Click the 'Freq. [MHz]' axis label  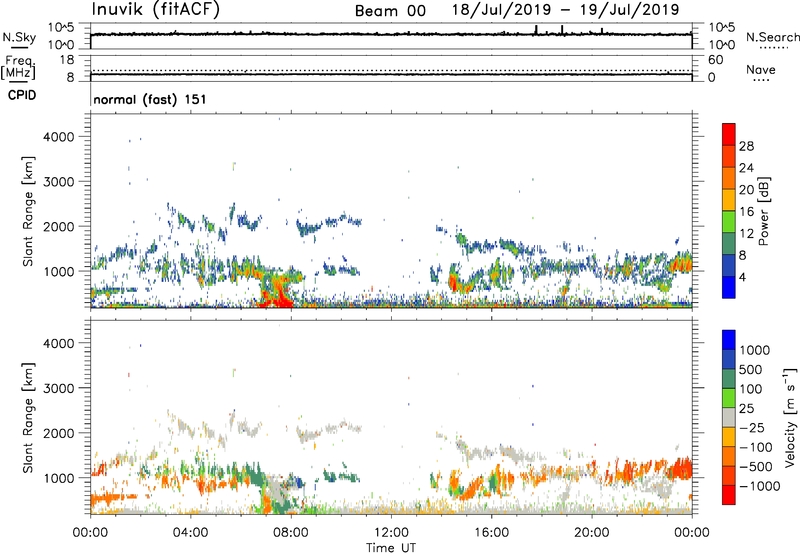[19, 68]
